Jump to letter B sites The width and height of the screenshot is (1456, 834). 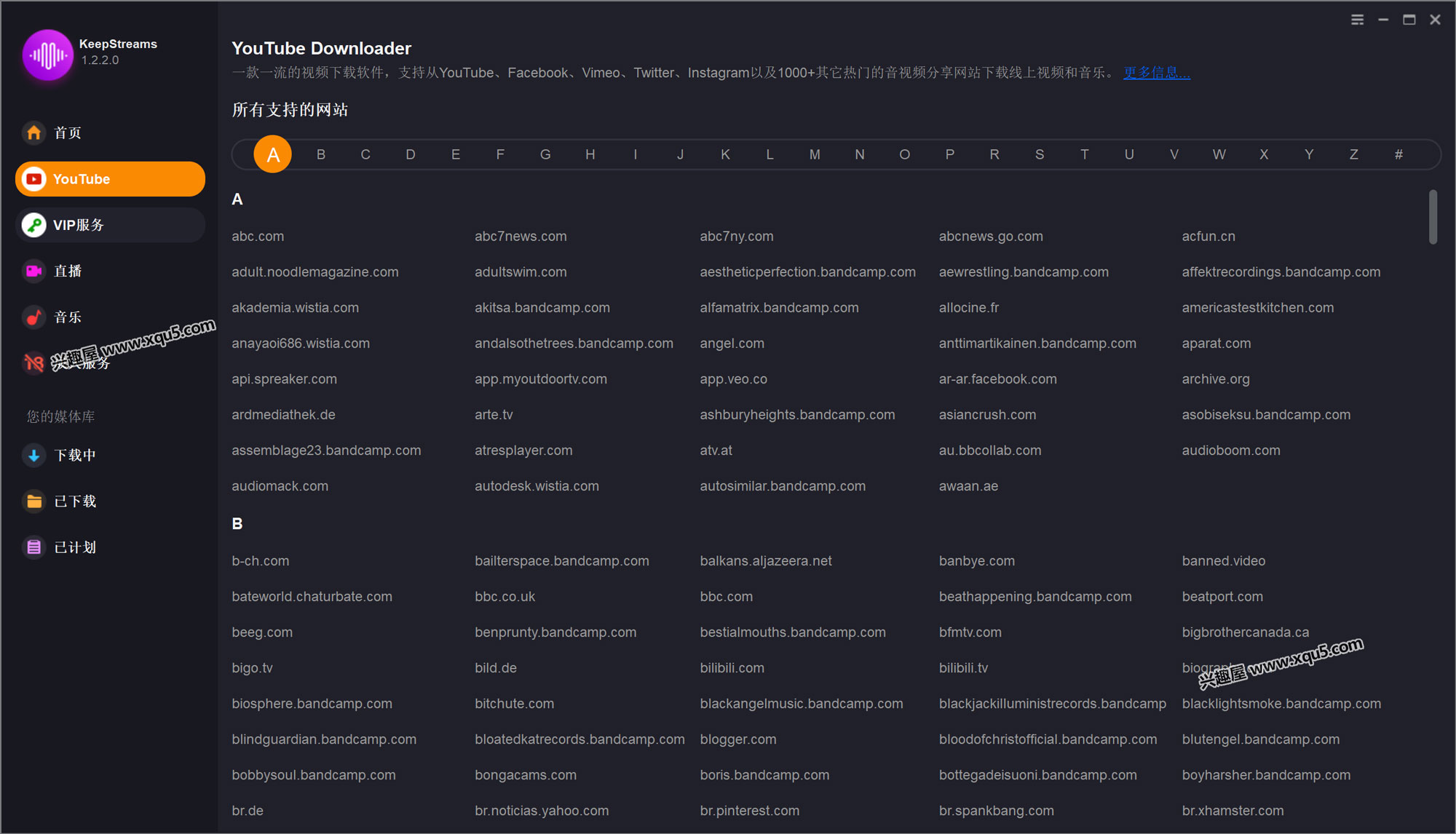[x=321, y=154]
